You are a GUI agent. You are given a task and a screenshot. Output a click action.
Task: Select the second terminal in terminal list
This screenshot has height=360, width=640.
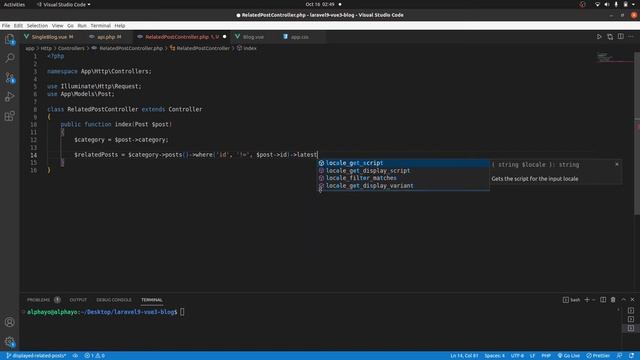click(x=631, y=319)
